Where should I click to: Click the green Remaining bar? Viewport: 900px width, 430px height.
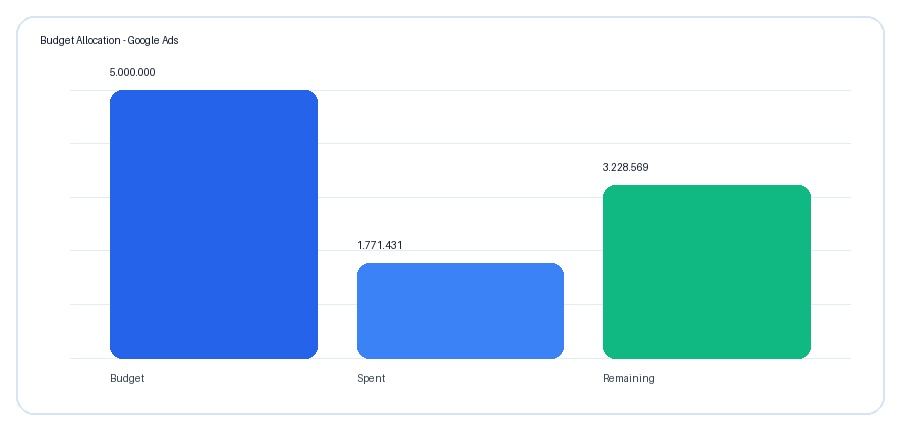pos(707,272)
